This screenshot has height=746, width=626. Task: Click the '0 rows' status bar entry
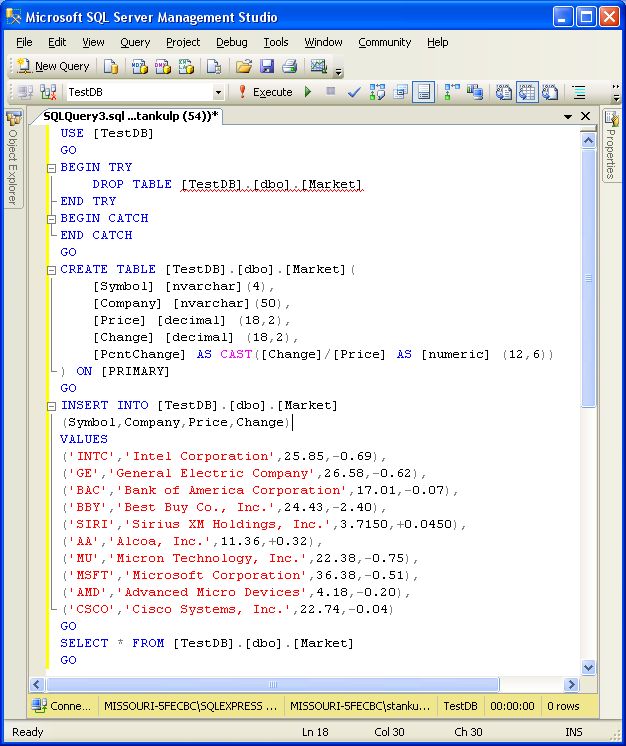pyautogui.click(x=563, y=706)
